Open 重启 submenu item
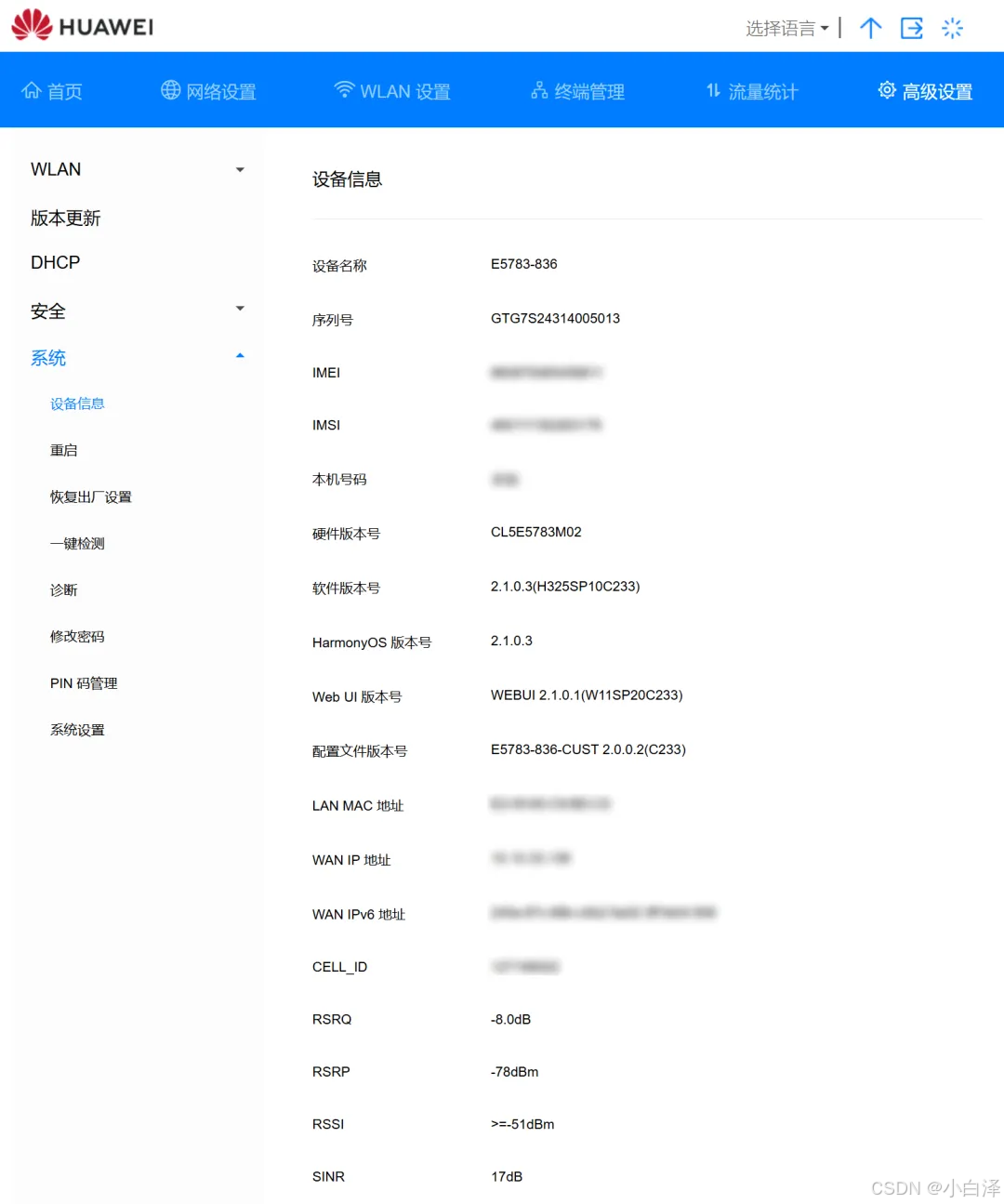Screen dimensions: 1004x1204 click(64, 450)
